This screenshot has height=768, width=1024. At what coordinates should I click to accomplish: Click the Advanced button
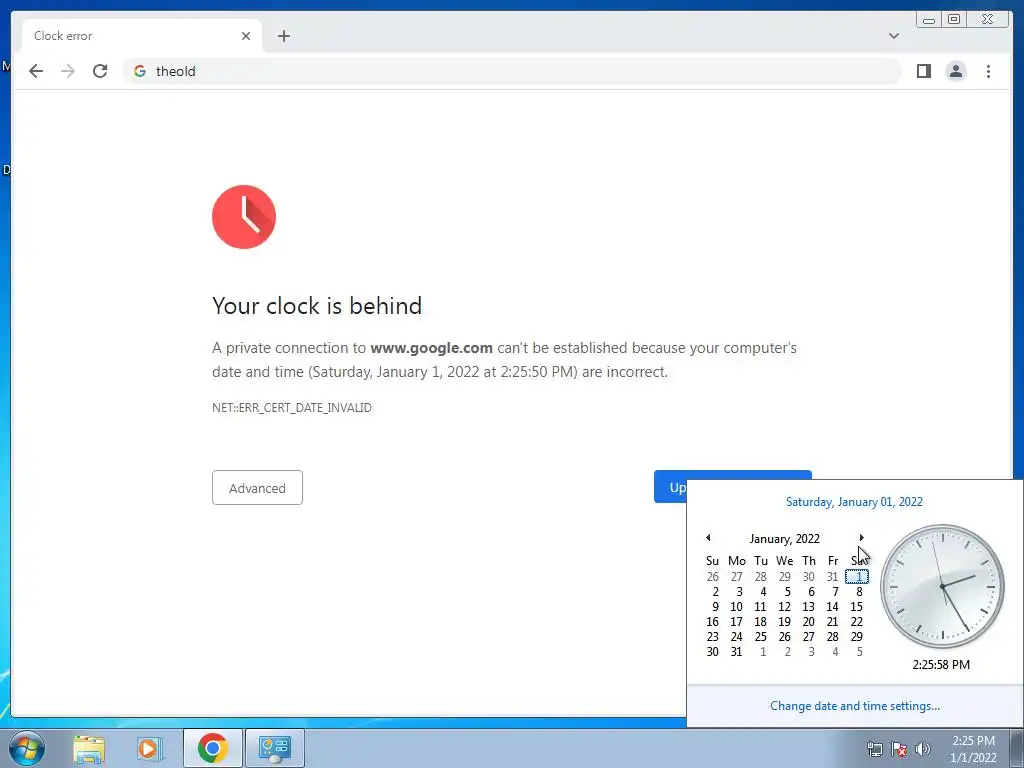[257, 488]
